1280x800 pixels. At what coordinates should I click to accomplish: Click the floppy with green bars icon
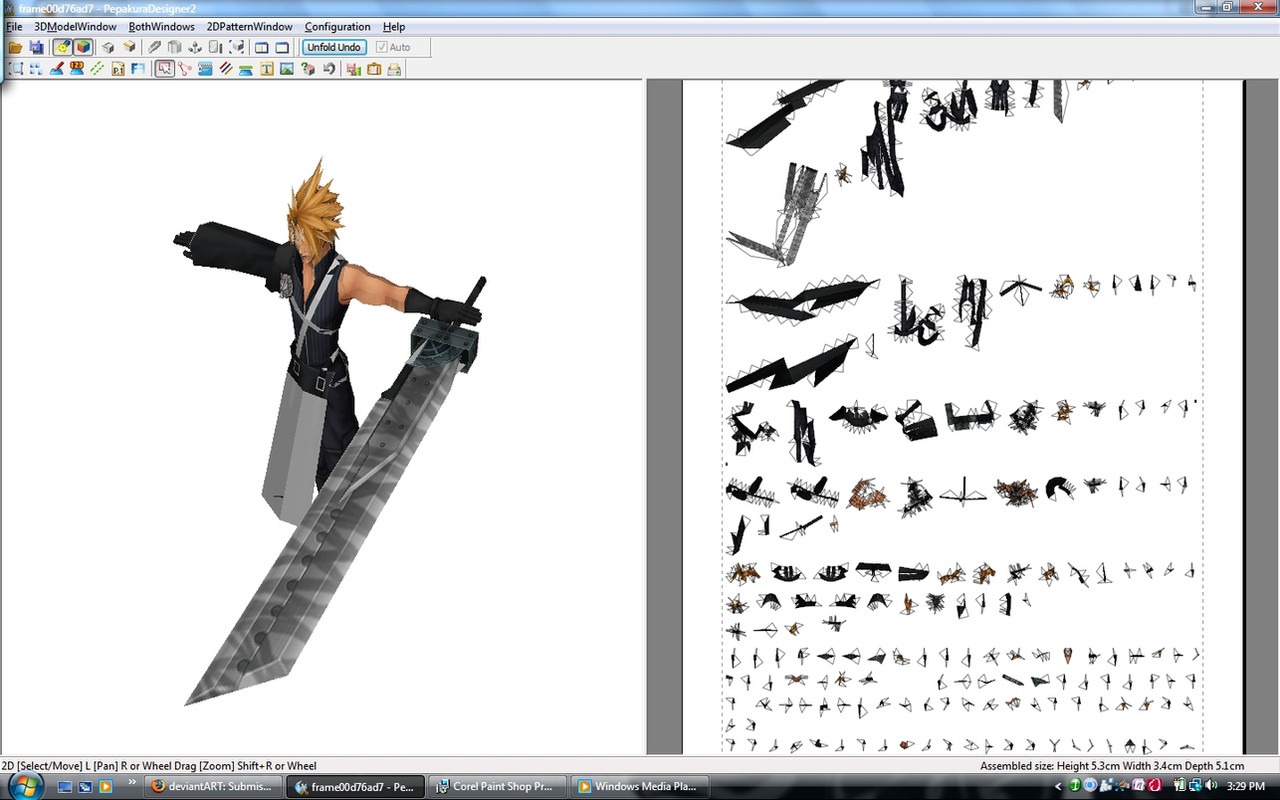tap(352, 69)
